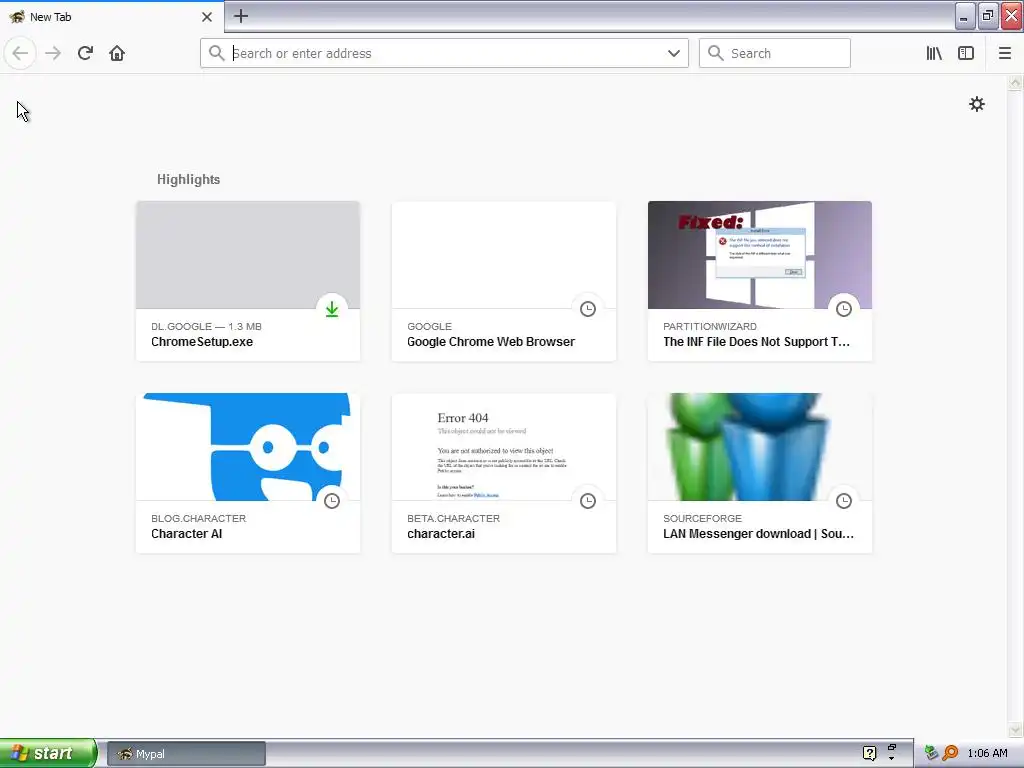Click the page scrollbar down arrow
Viewport: 1024px width, 768px height.
(1015, 730)
